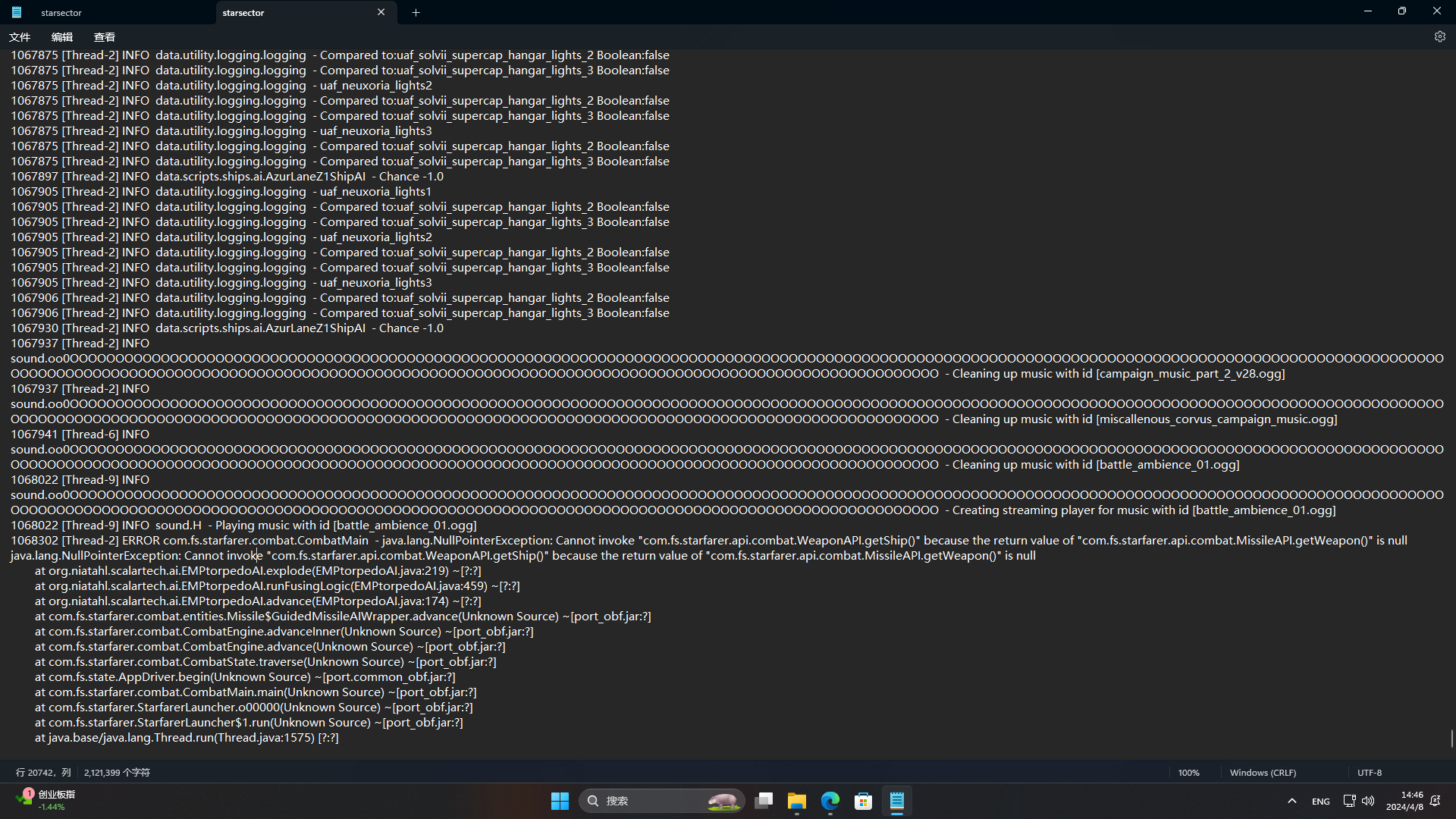Close the active starsector tab
Image resolution: width=1456 pixels, height=819 pixels.
pos(381,12)
